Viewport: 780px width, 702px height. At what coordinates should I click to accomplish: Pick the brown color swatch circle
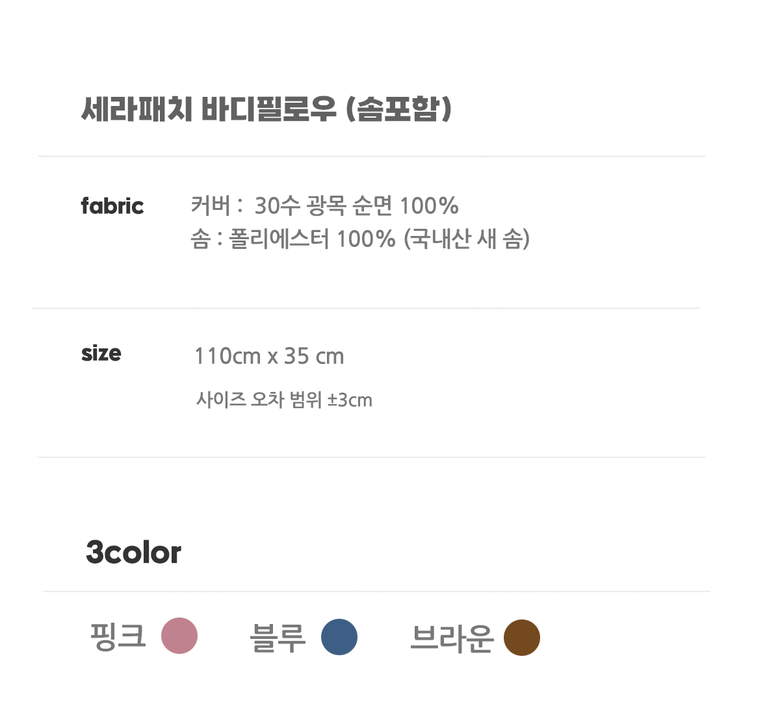point(522,637)
